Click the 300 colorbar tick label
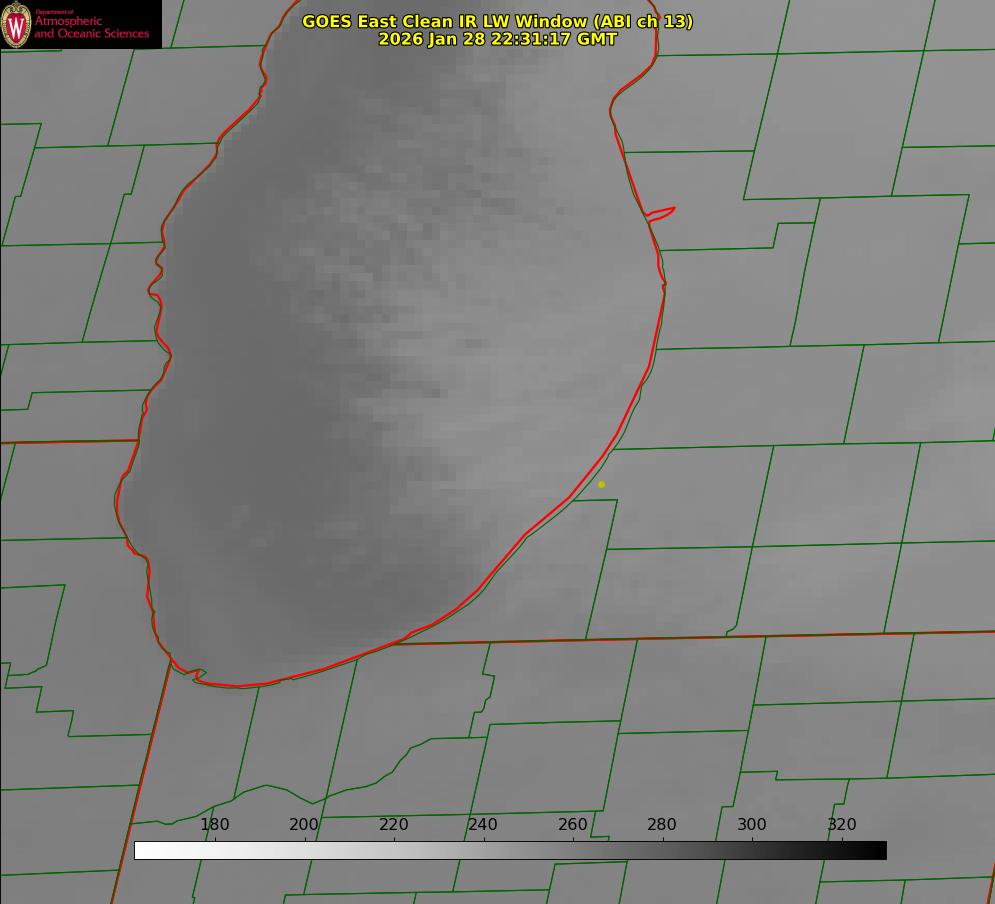The image size is (995, 904). click(752, 825)
